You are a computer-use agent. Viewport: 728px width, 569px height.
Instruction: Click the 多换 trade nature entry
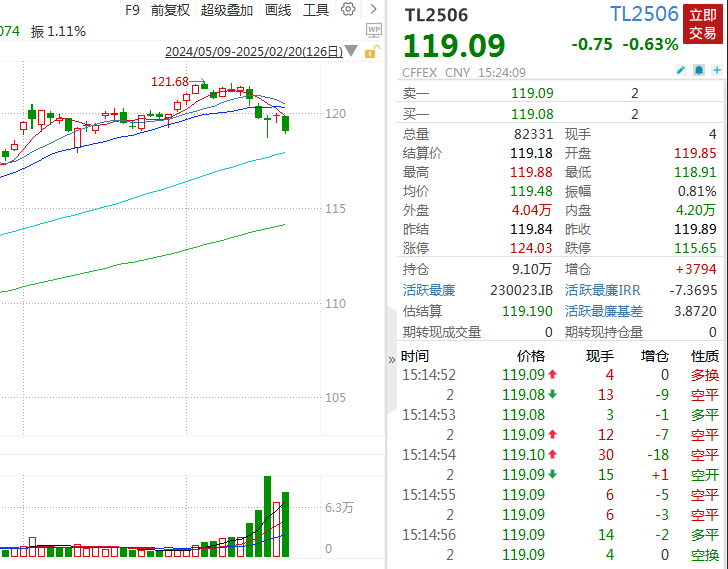(705, 375)
